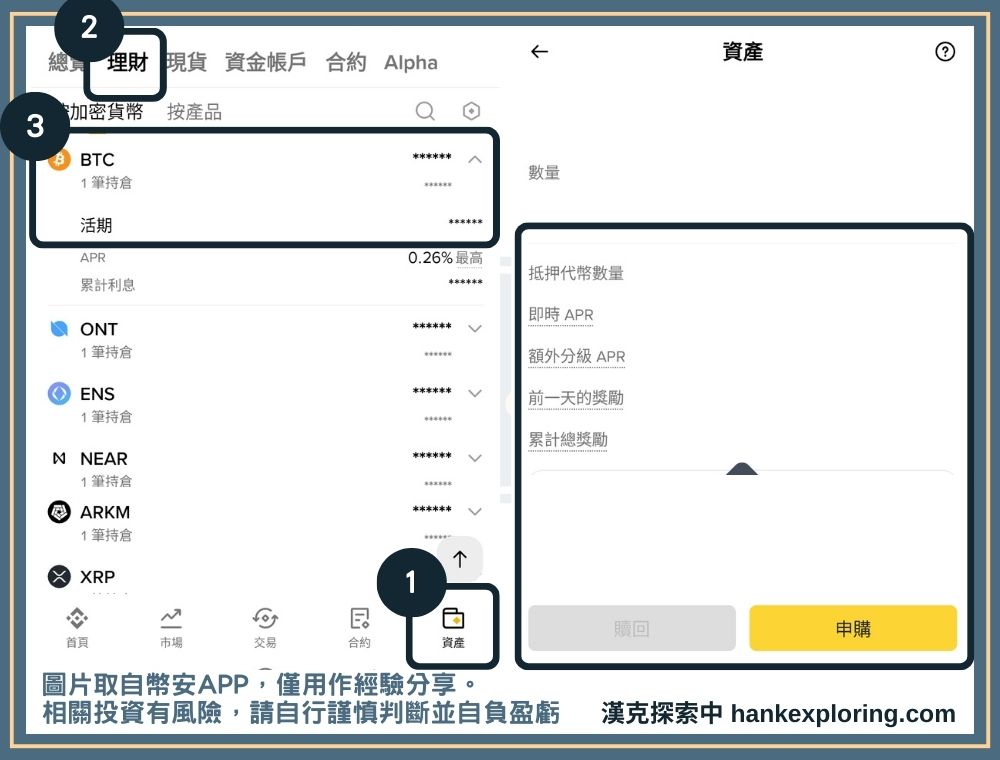This screenshot has height=760, width=1000.
Task: Click the BTC coin logo
Action: click(58, 159)
